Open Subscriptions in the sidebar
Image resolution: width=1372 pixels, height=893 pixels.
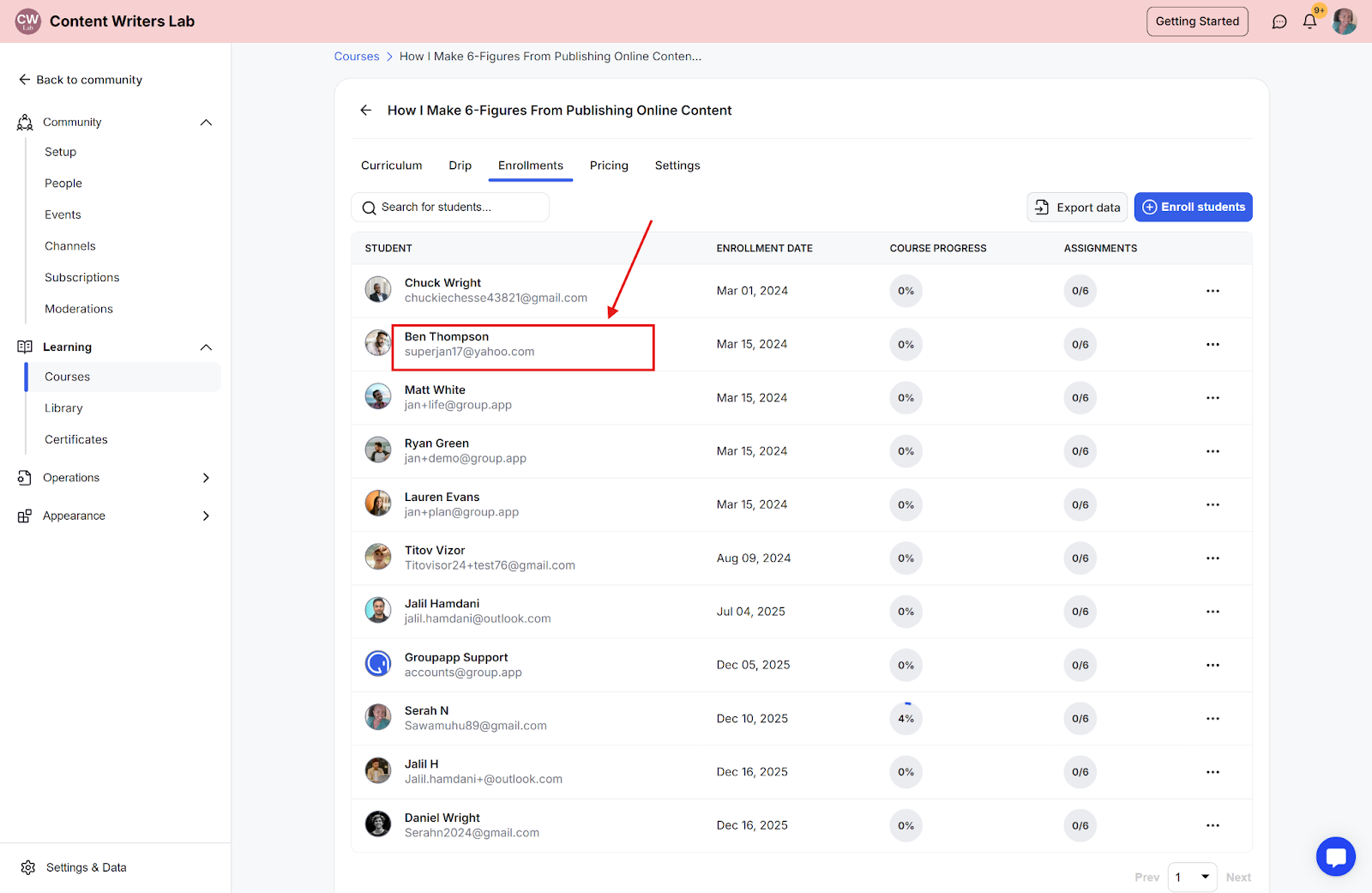(x=82, y=278)
